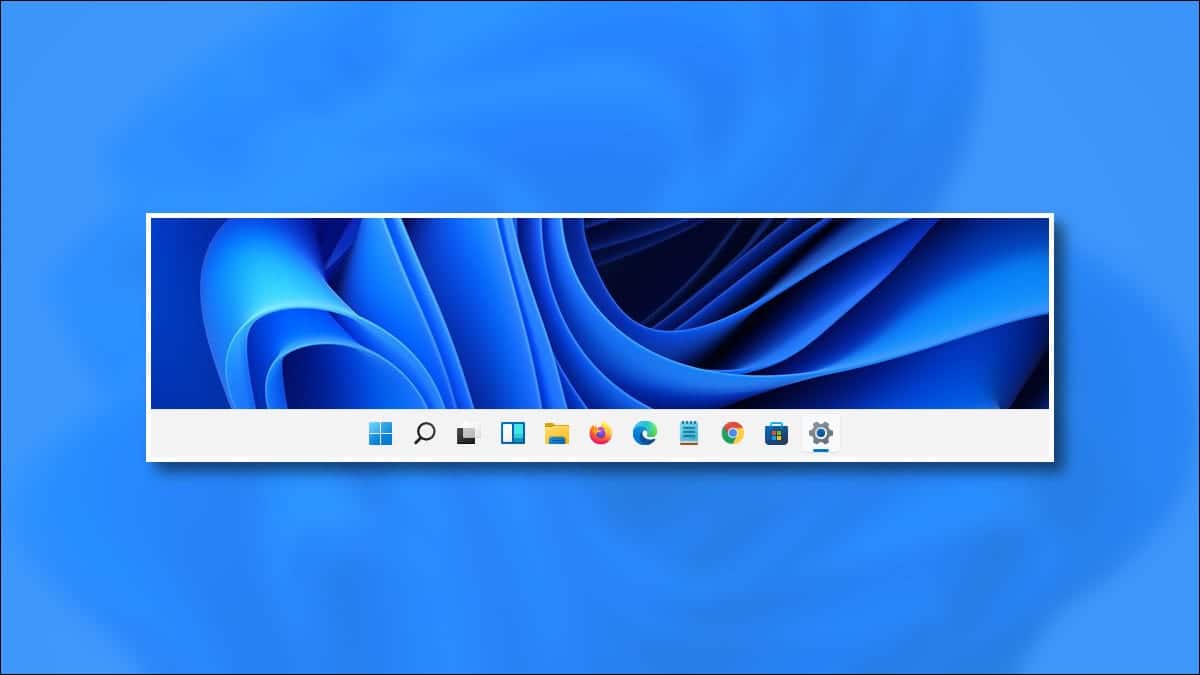Launch File Explorer from the taskbar
This screenshot has width=1200, height=675.
point(557,433)
